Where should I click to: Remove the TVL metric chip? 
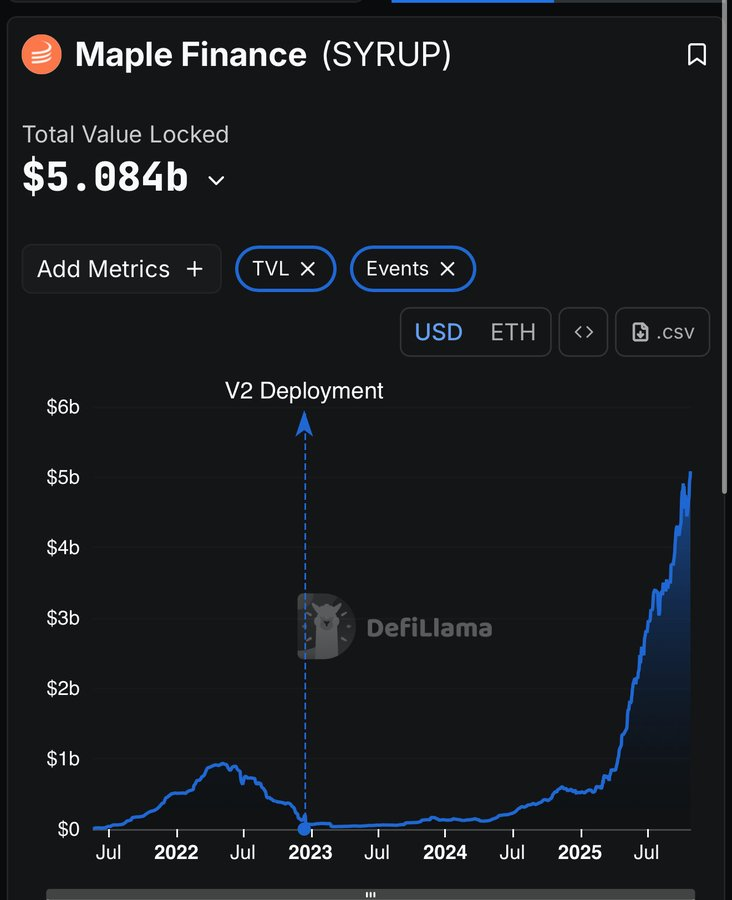(x=308, y=269)
